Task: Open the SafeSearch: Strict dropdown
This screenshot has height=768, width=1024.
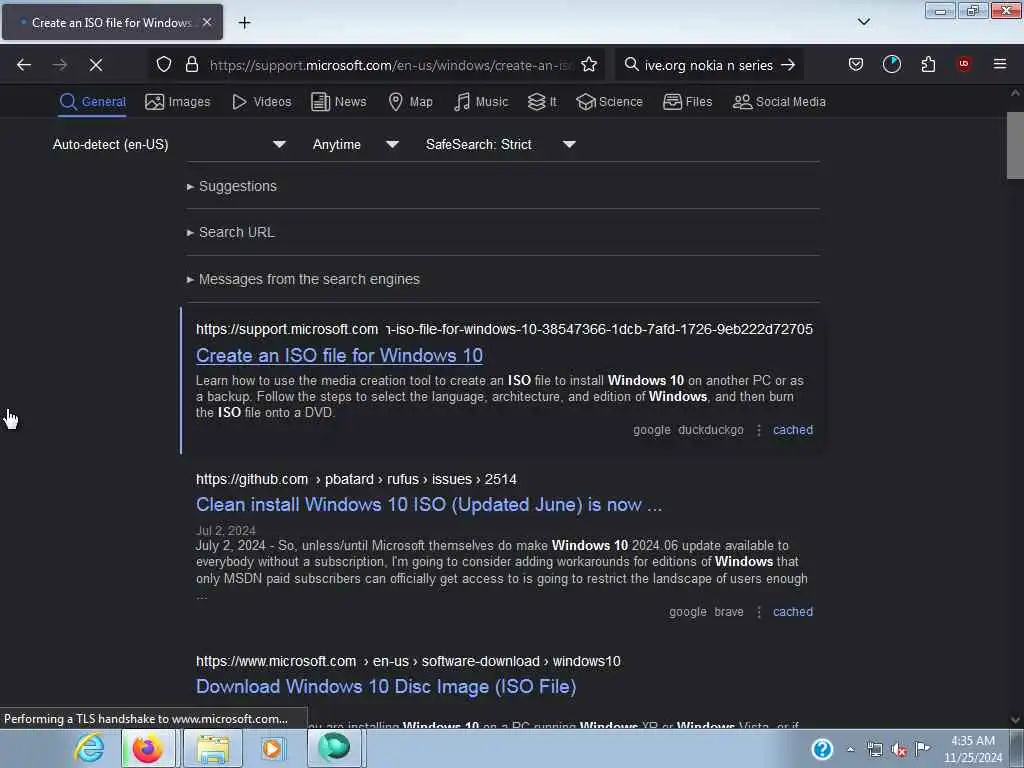Action: click(x=500, y=144)
